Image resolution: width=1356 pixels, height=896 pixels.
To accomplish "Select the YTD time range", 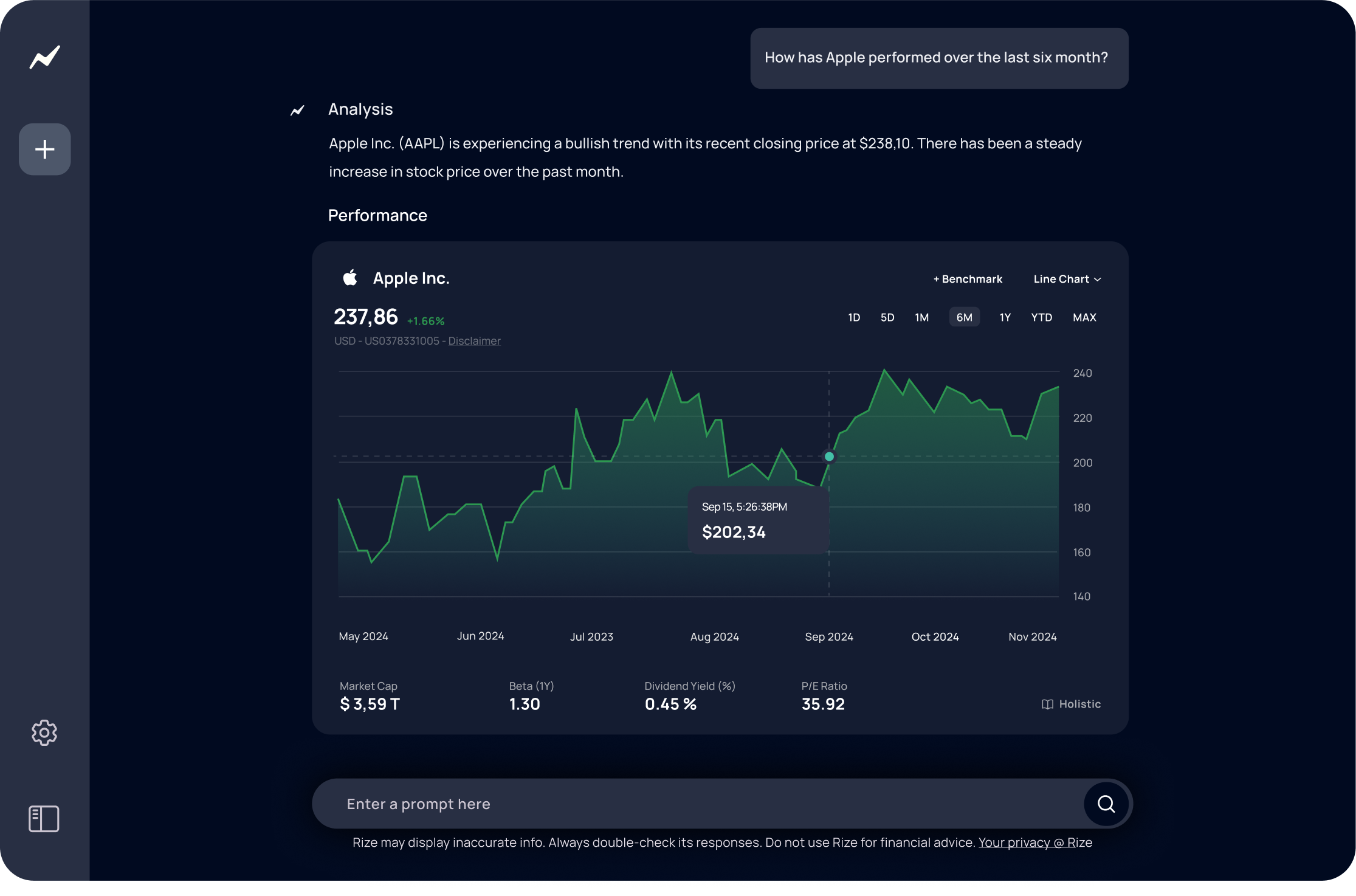I will pos(1042,317).
